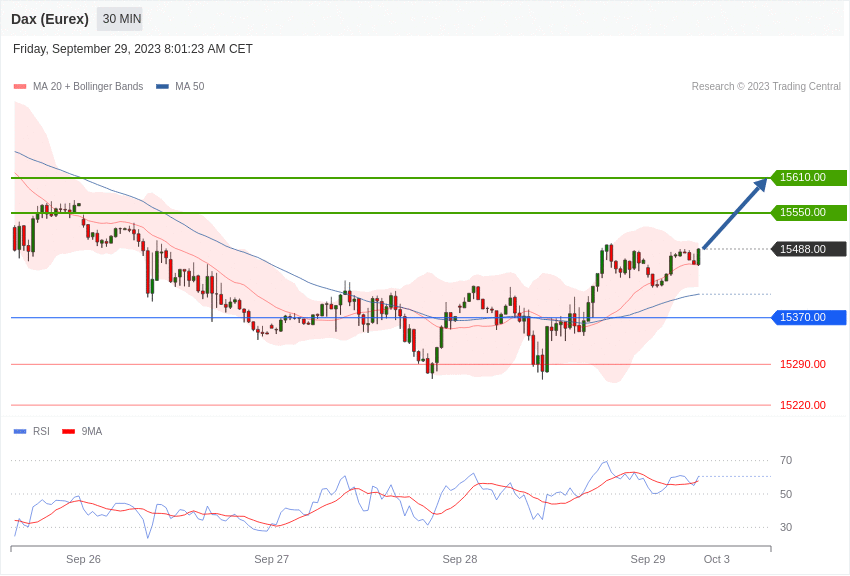The height and width of the screenshot is (576, 850).
Task: Click the MA 20 + Bollinger Bands legend text
Action: [x=88, y=87]
